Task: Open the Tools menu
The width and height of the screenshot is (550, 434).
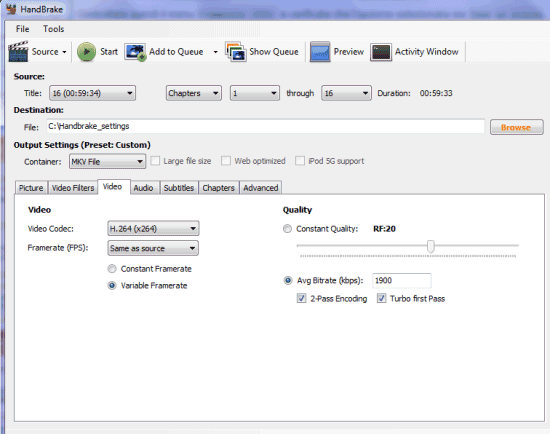Action: pyautogui.click(x=53, y=29)
